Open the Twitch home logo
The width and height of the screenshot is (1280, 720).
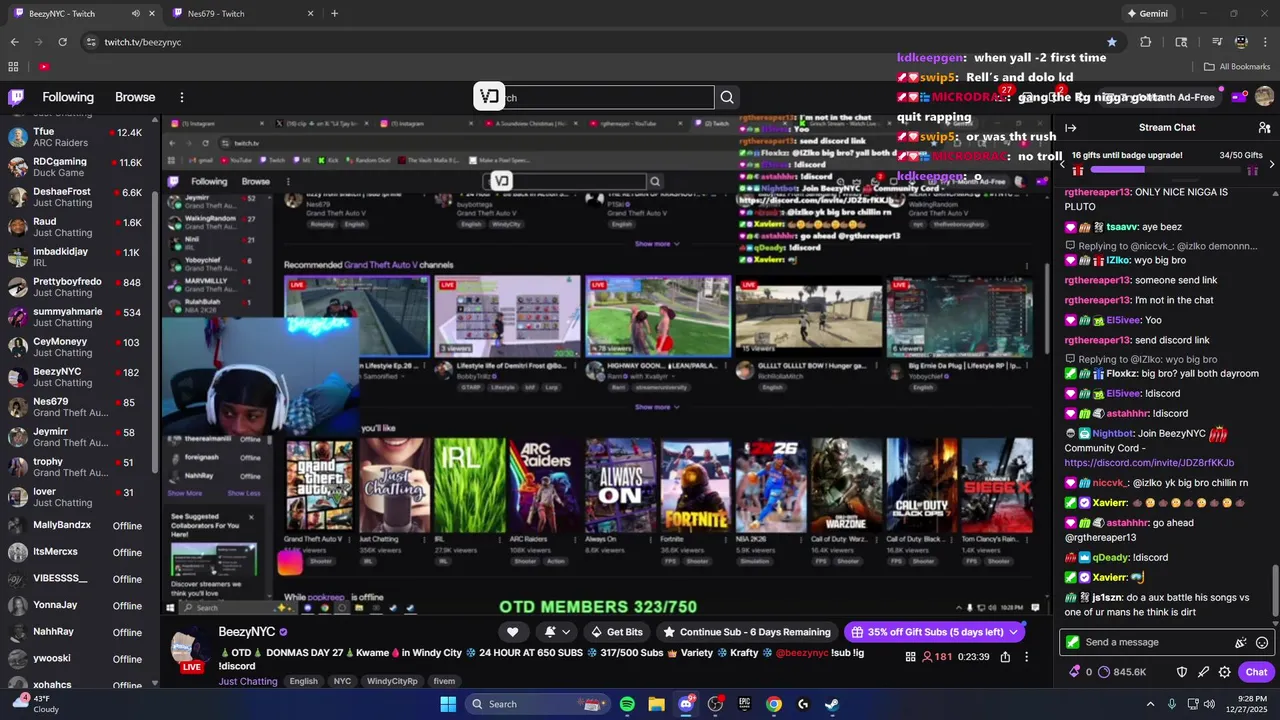coord(16,97)
